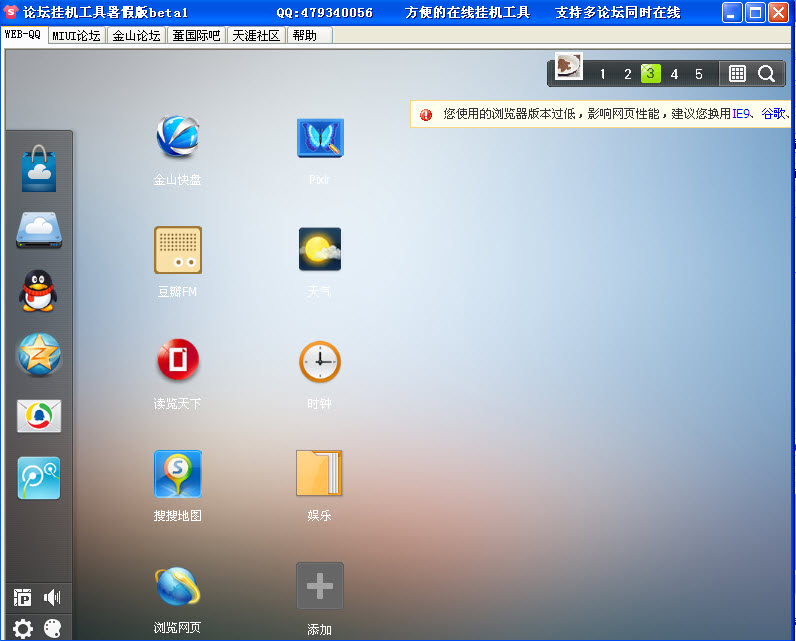Launch the Pixlr butterfly app
Viewport: 796px width, 641px height.
(x=320, y=138)
